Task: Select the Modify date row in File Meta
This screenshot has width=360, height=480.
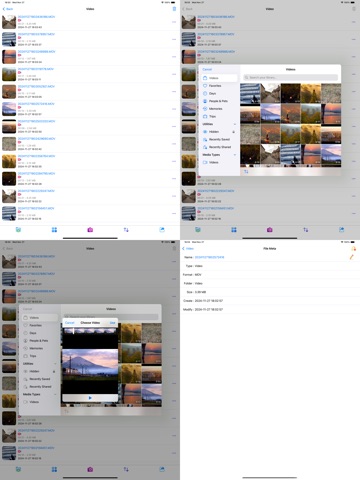Action: [x=270, y=309]
